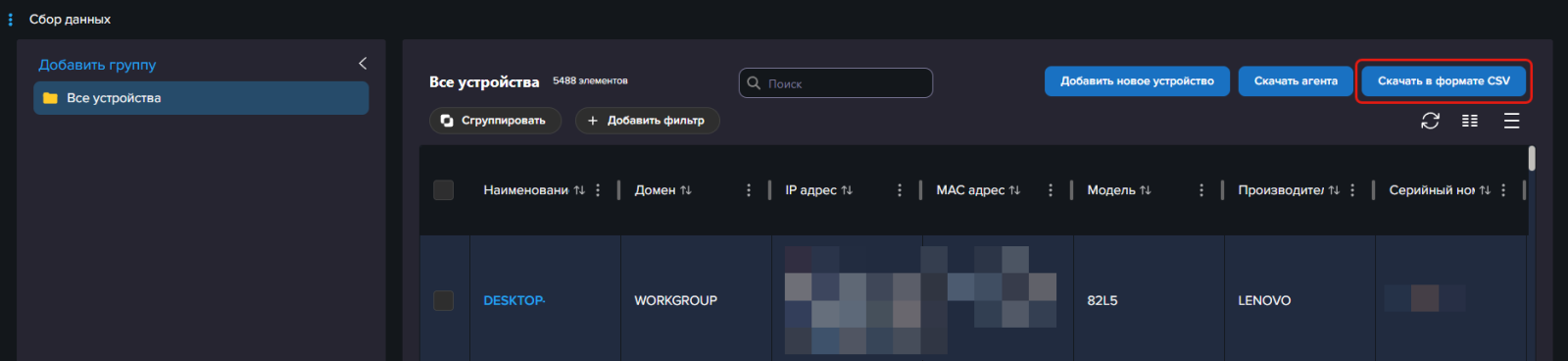Sort by Наименование column arrows
This screenshot has height=361, width=1568.
pyautogui.click(x=579, y=190)
